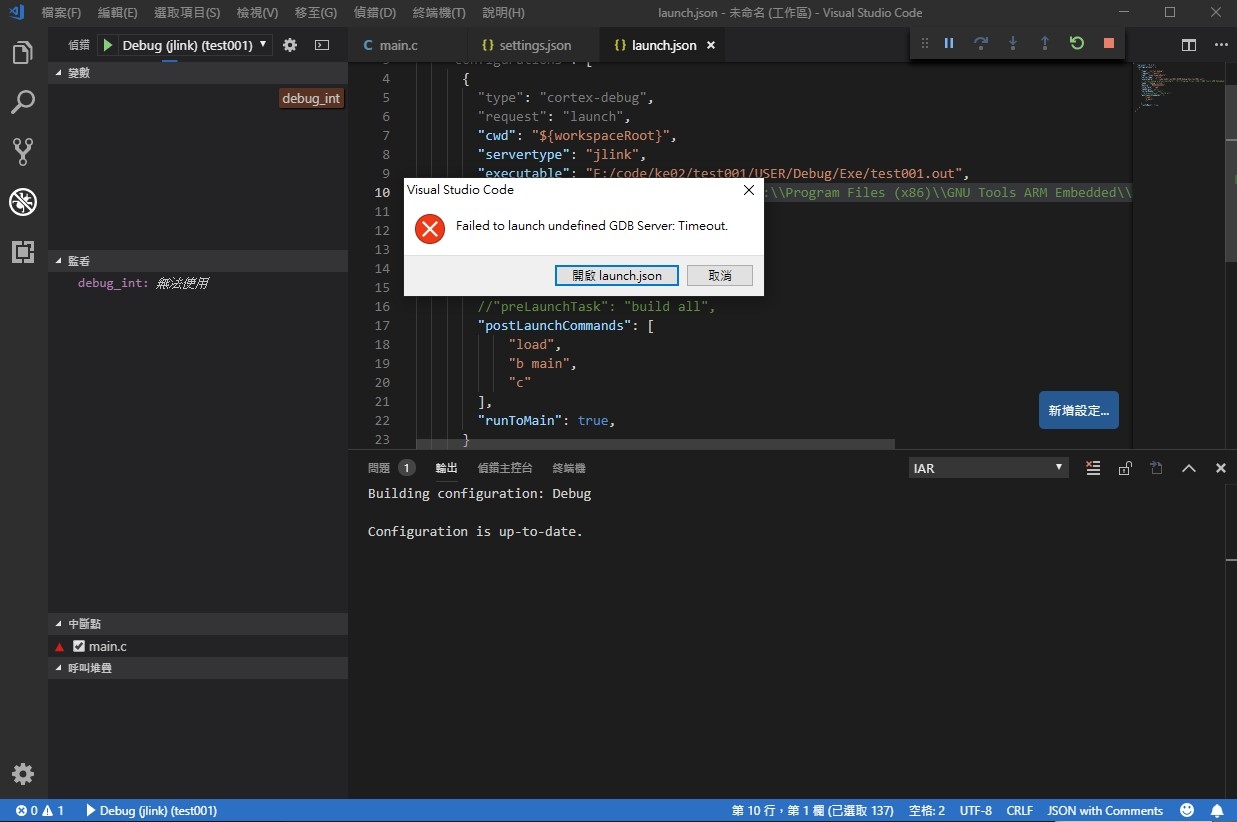1237x822 pixels.
Task: Open the Source Control view
Action: coord(23,152)
